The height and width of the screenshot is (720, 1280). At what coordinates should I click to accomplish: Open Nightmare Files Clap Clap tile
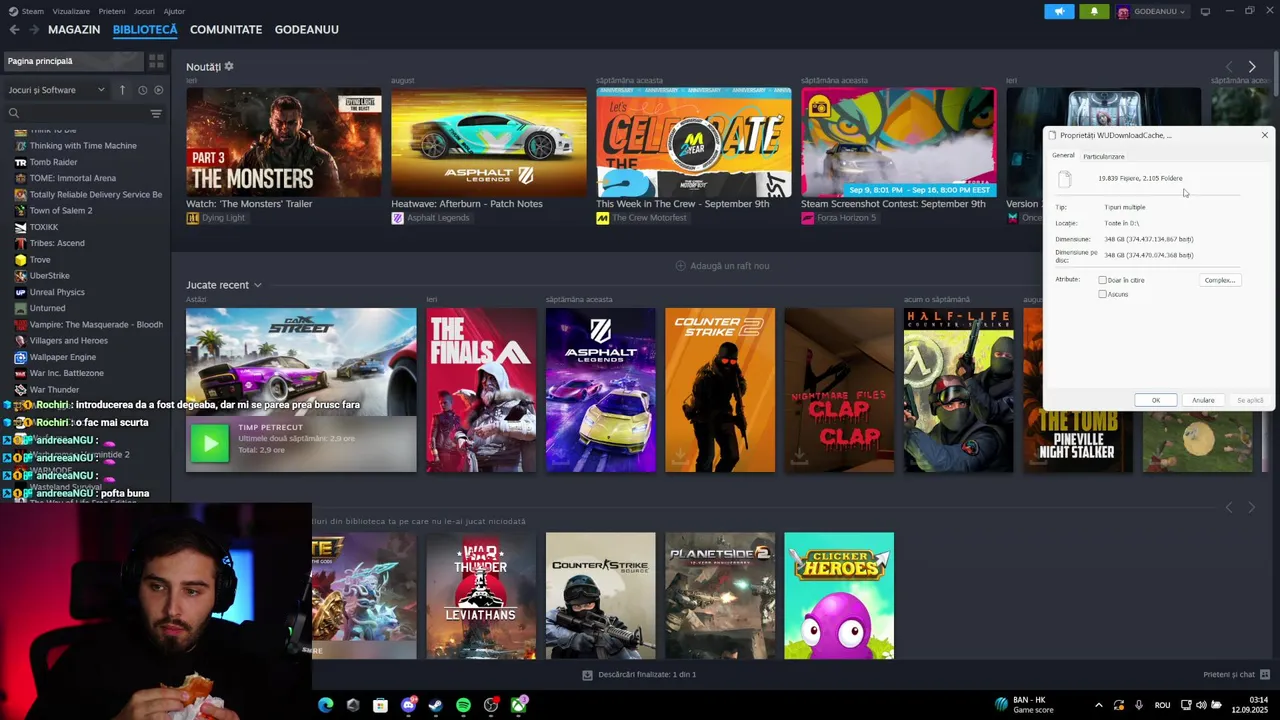pos(839,390)
